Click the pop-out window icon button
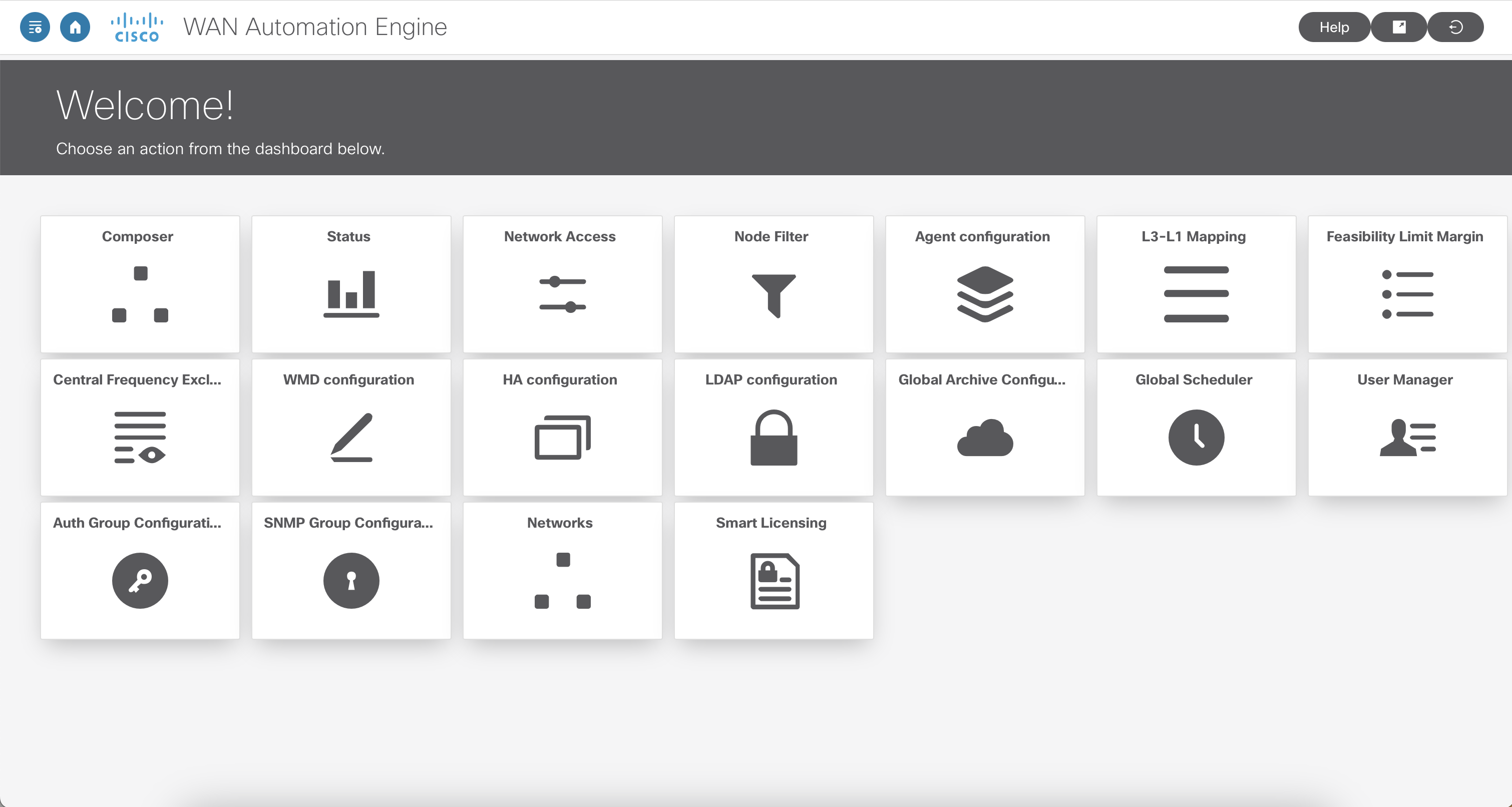This screenshot has height=807, width=1512. coord(1399,27)
